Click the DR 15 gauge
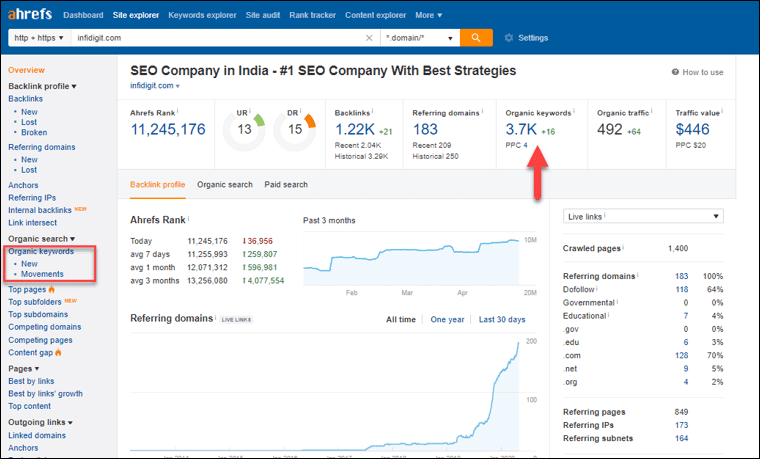This screenshot has width=760, height=459. [295, 129]
